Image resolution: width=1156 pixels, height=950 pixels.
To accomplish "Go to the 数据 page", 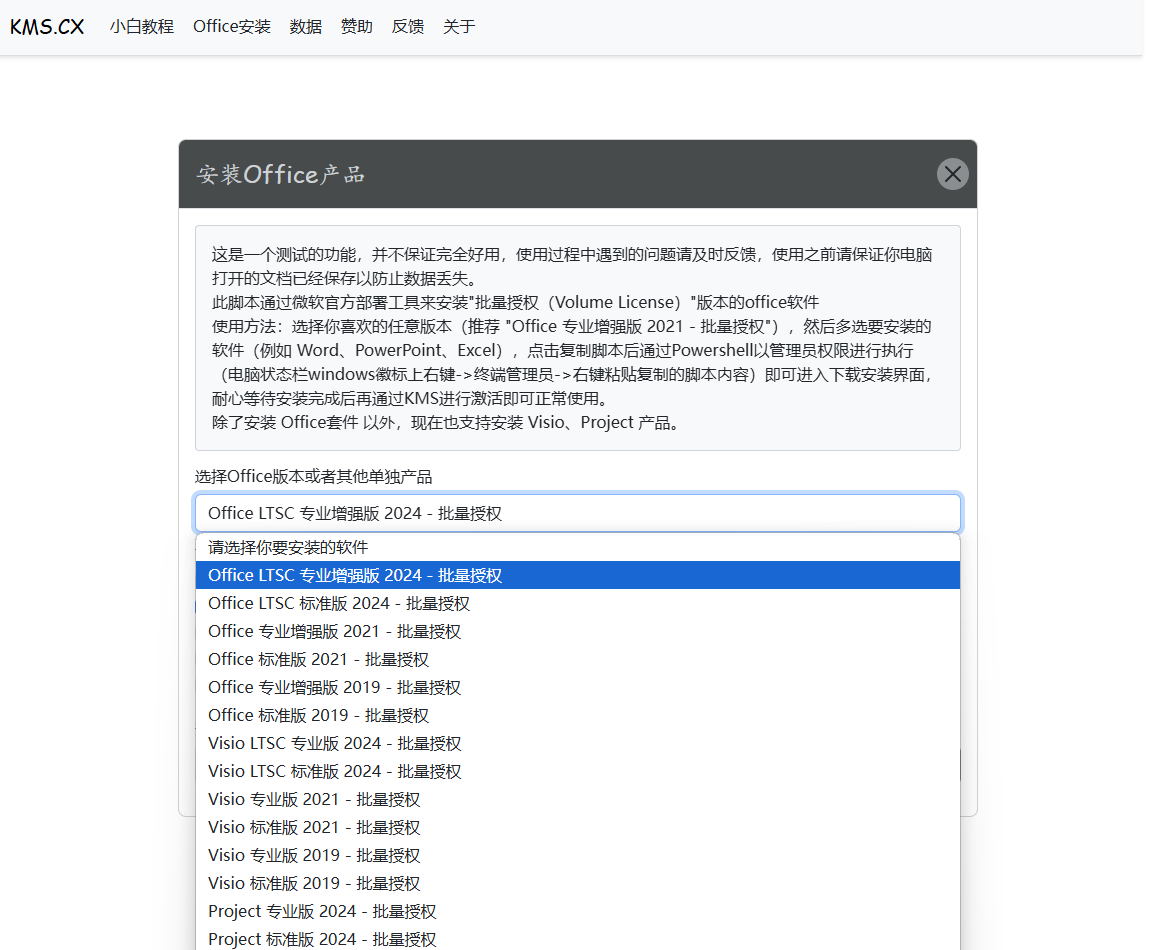I will coord(306,27).
